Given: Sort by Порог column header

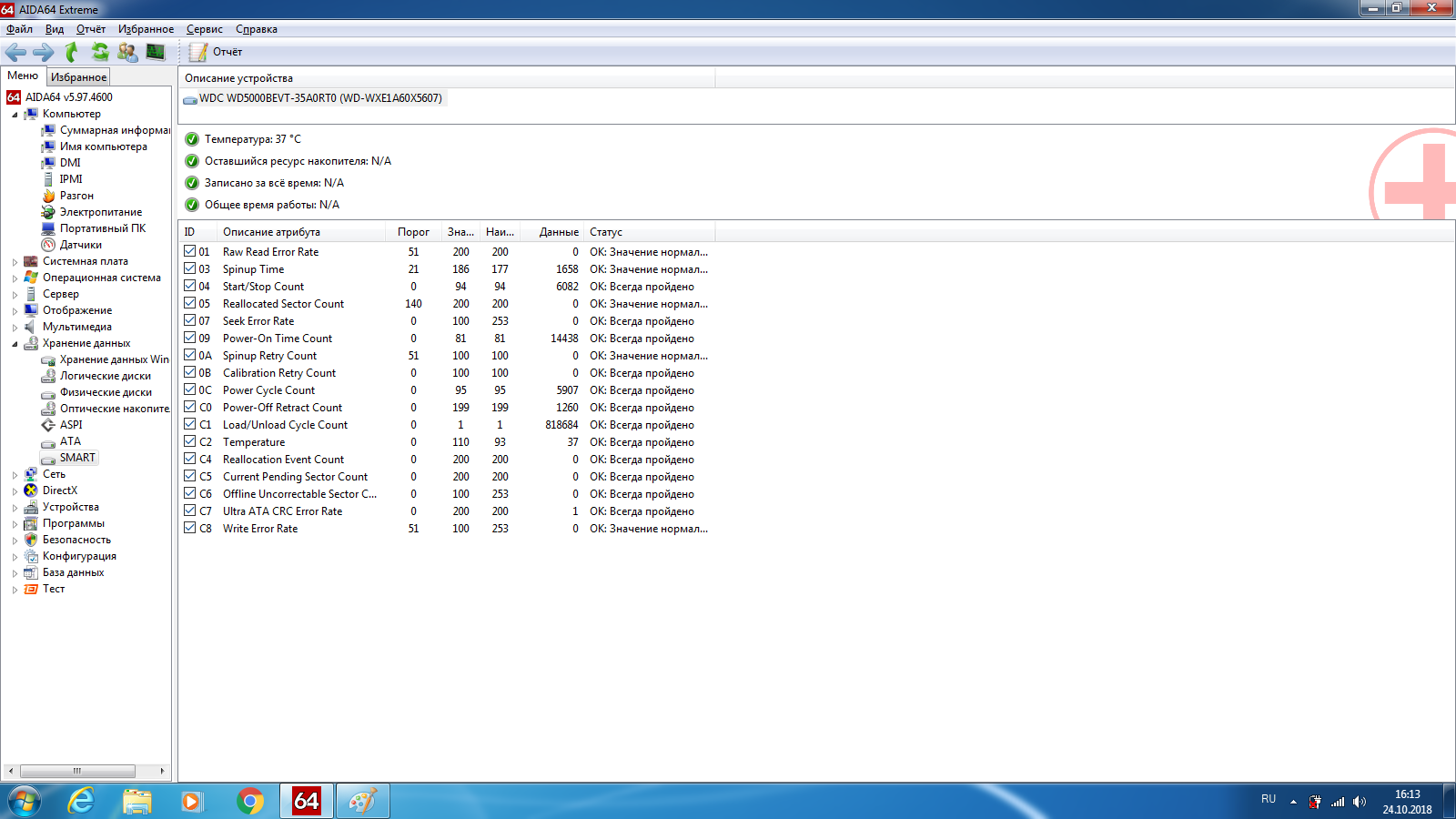Looking at the screenshot, I should pyautogui.click(x=413, y=232).
